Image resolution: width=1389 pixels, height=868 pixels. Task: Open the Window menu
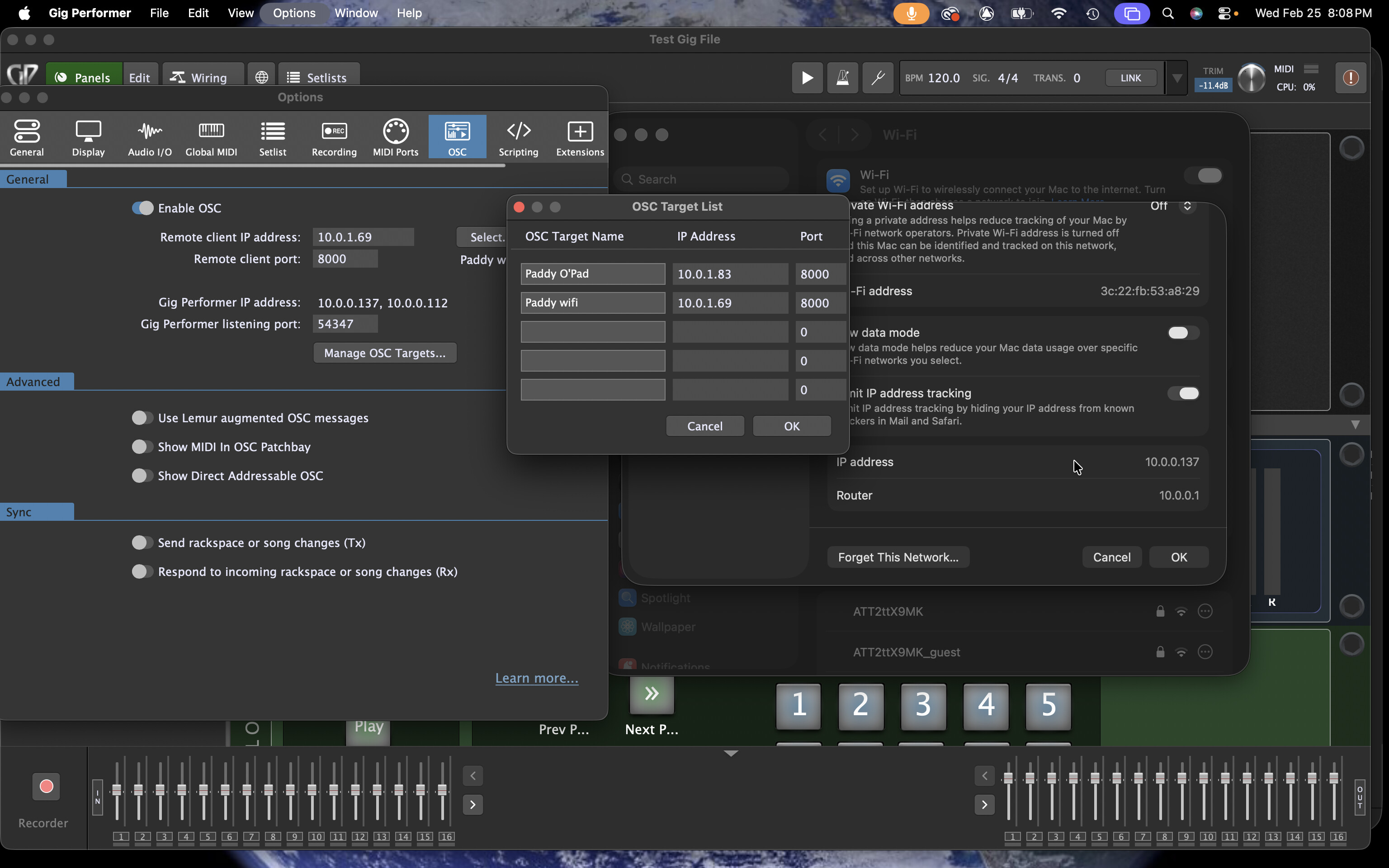pyautogui.click(x=356, y=13)
